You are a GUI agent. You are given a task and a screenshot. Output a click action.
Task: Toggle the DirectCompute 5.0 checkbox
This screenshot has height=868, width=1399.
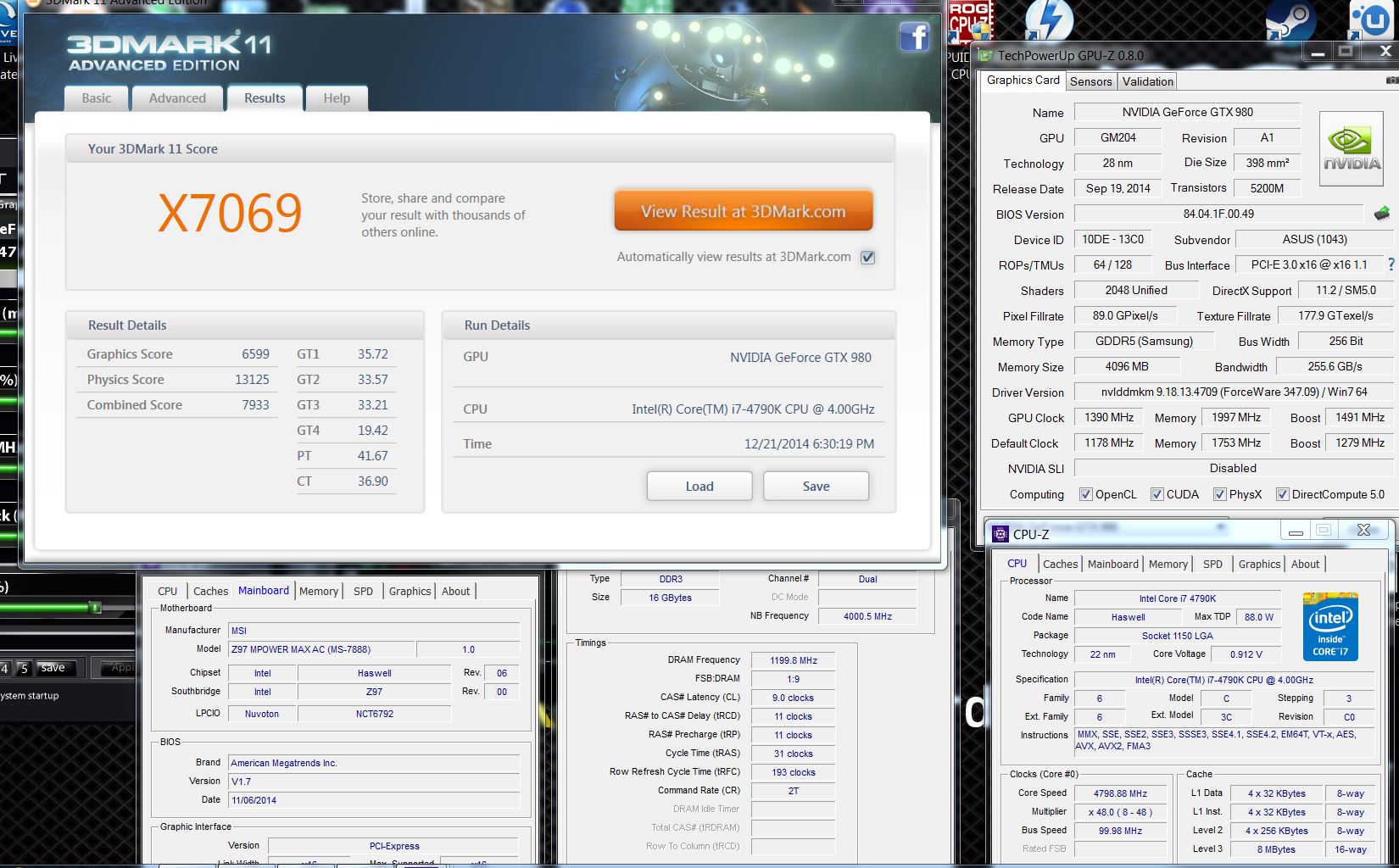pos(1282,494)
